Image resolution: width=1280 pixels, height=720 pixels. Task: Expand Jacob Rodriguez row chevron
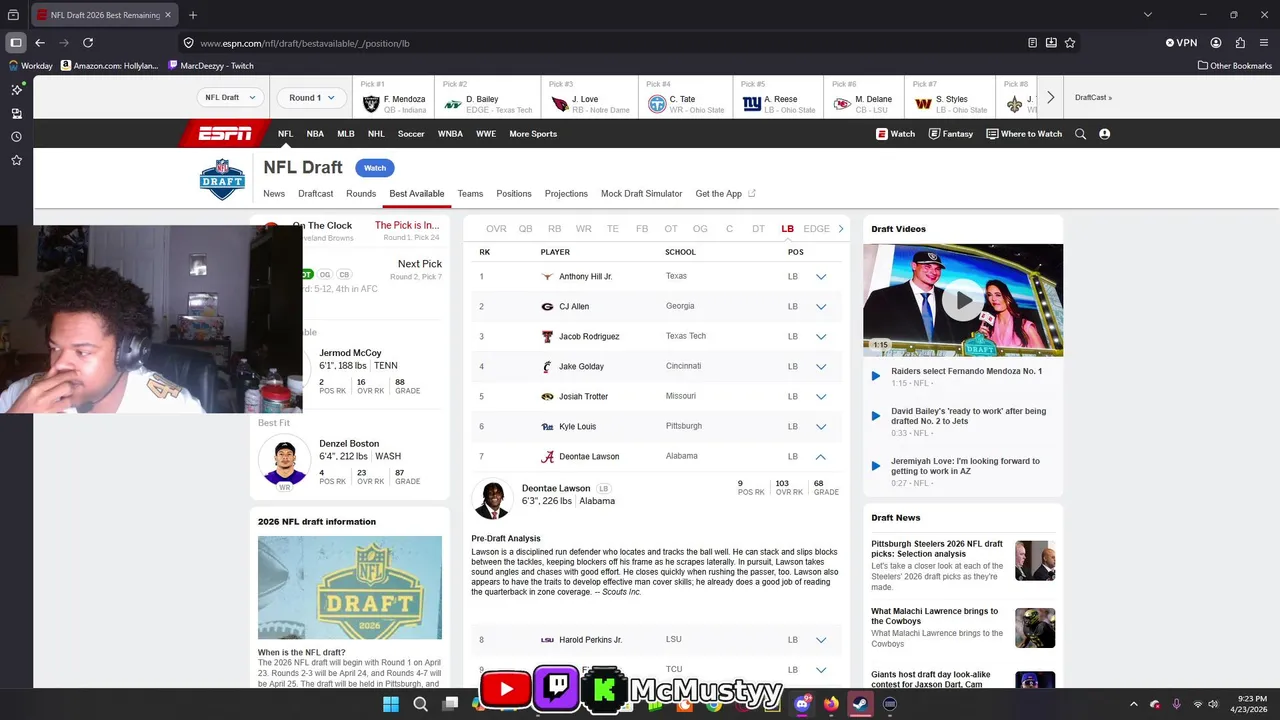821,337
